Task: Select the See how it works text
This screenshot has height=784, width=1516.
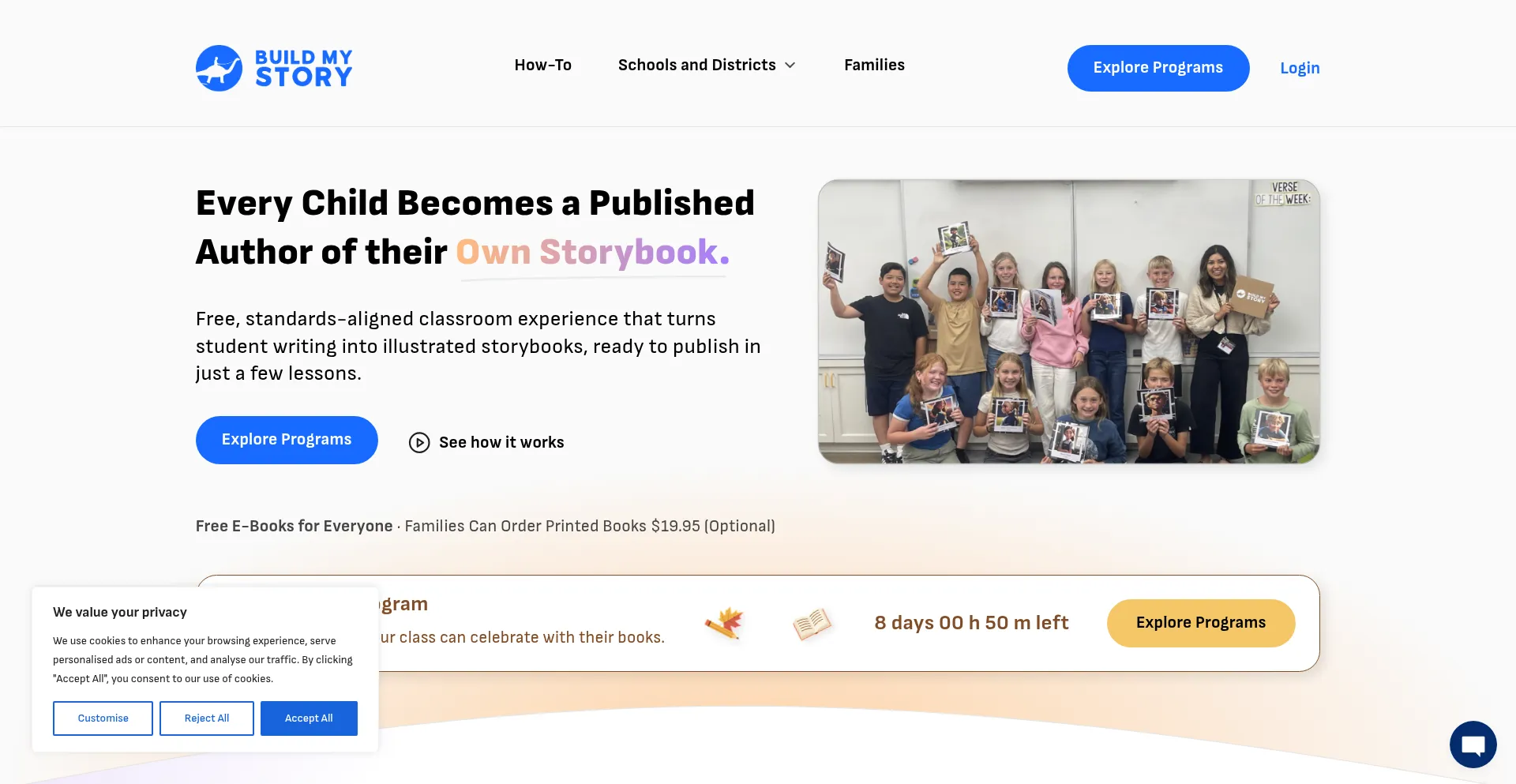Action: click(x=501, y=442)
